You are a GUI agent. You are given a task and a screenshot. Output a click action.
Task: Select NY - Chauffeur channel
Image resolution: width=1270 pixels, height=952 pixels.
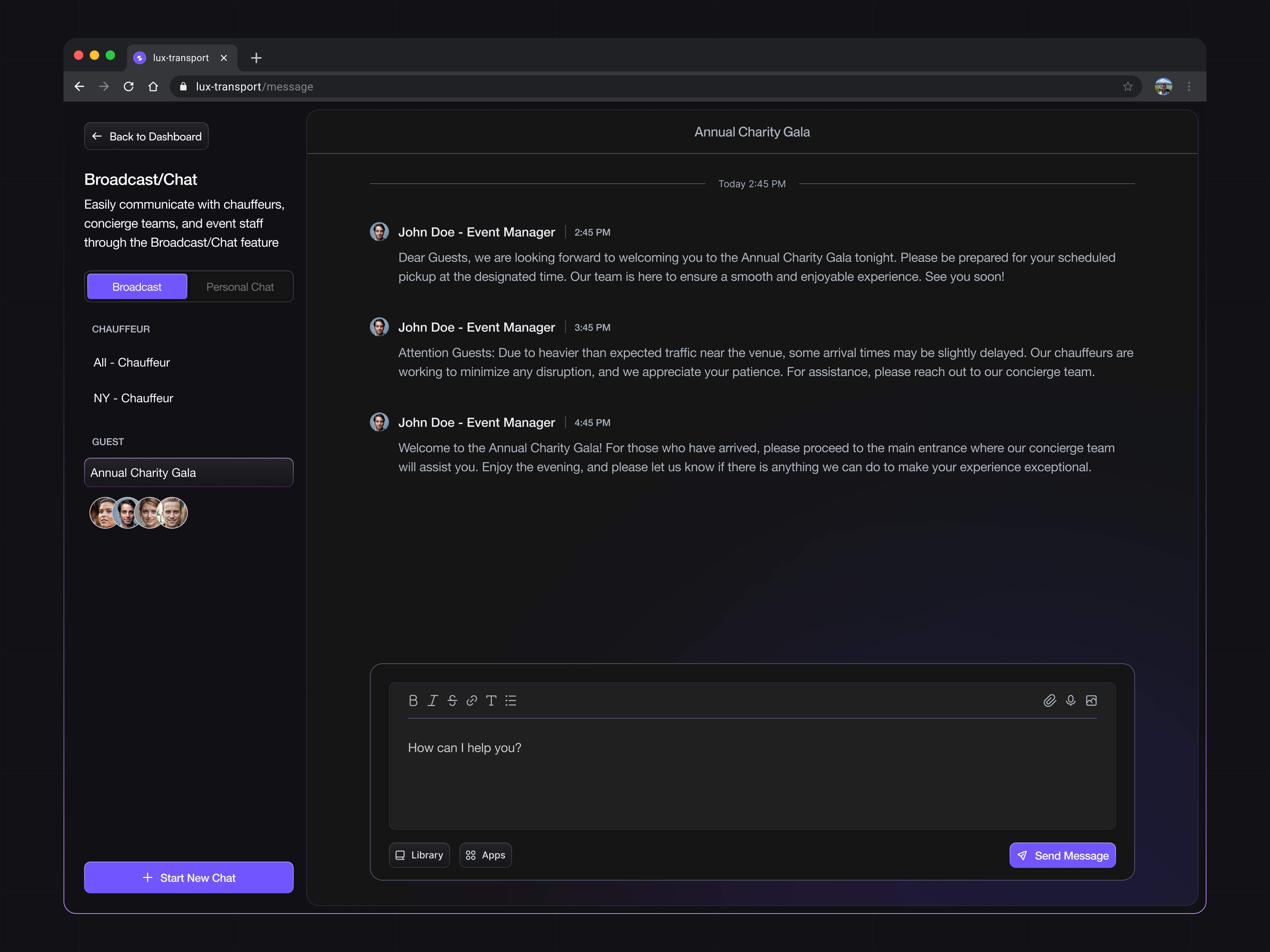[x=133, y=398]
